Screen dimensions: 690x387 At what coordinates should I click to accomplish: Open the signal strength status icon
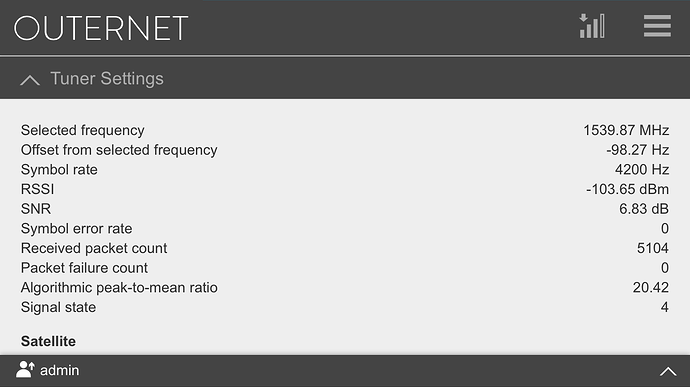pos(592,26)
